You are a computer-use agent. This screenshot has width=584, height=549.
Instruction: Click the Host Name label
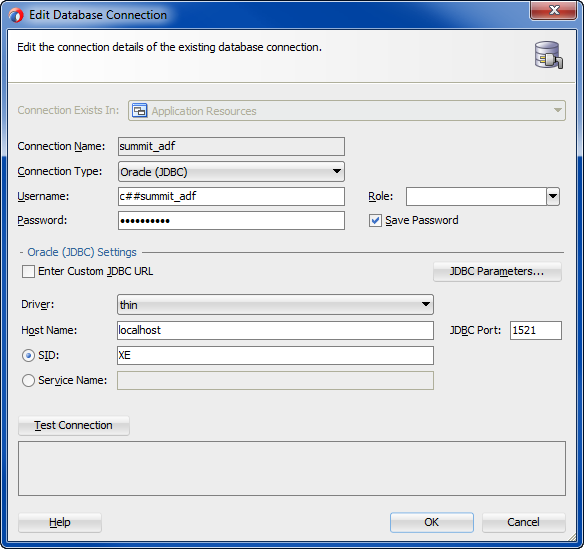coord(49,330)
